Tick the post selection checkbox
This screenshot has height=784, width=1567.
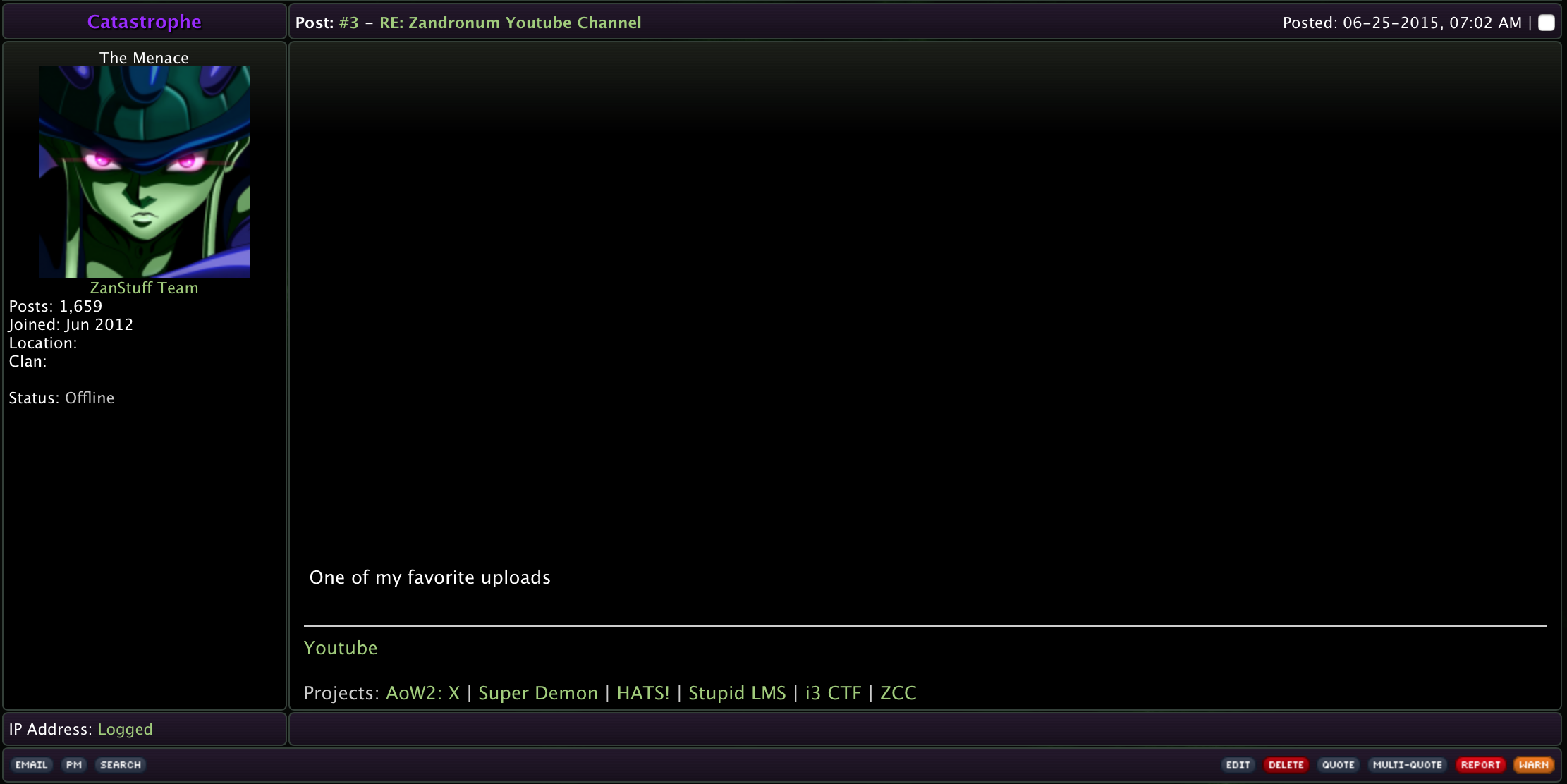[1547, 23]
